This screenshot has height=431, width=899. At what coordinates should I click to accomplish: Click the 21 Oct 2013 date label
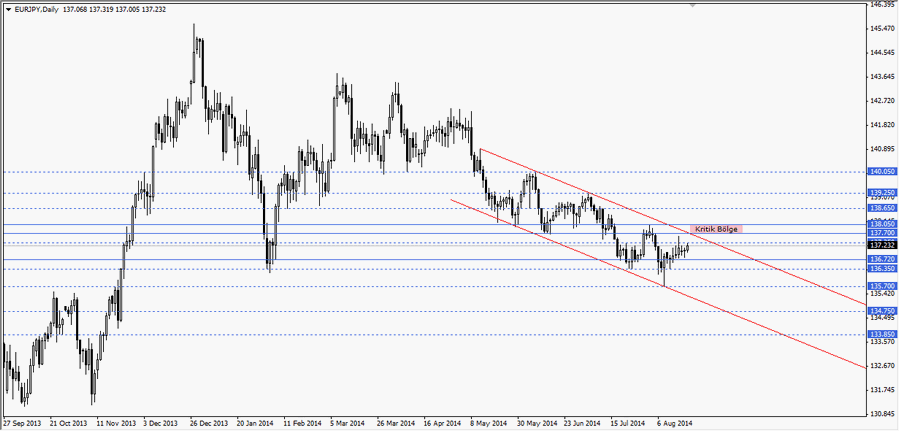(x=68, y=424)
